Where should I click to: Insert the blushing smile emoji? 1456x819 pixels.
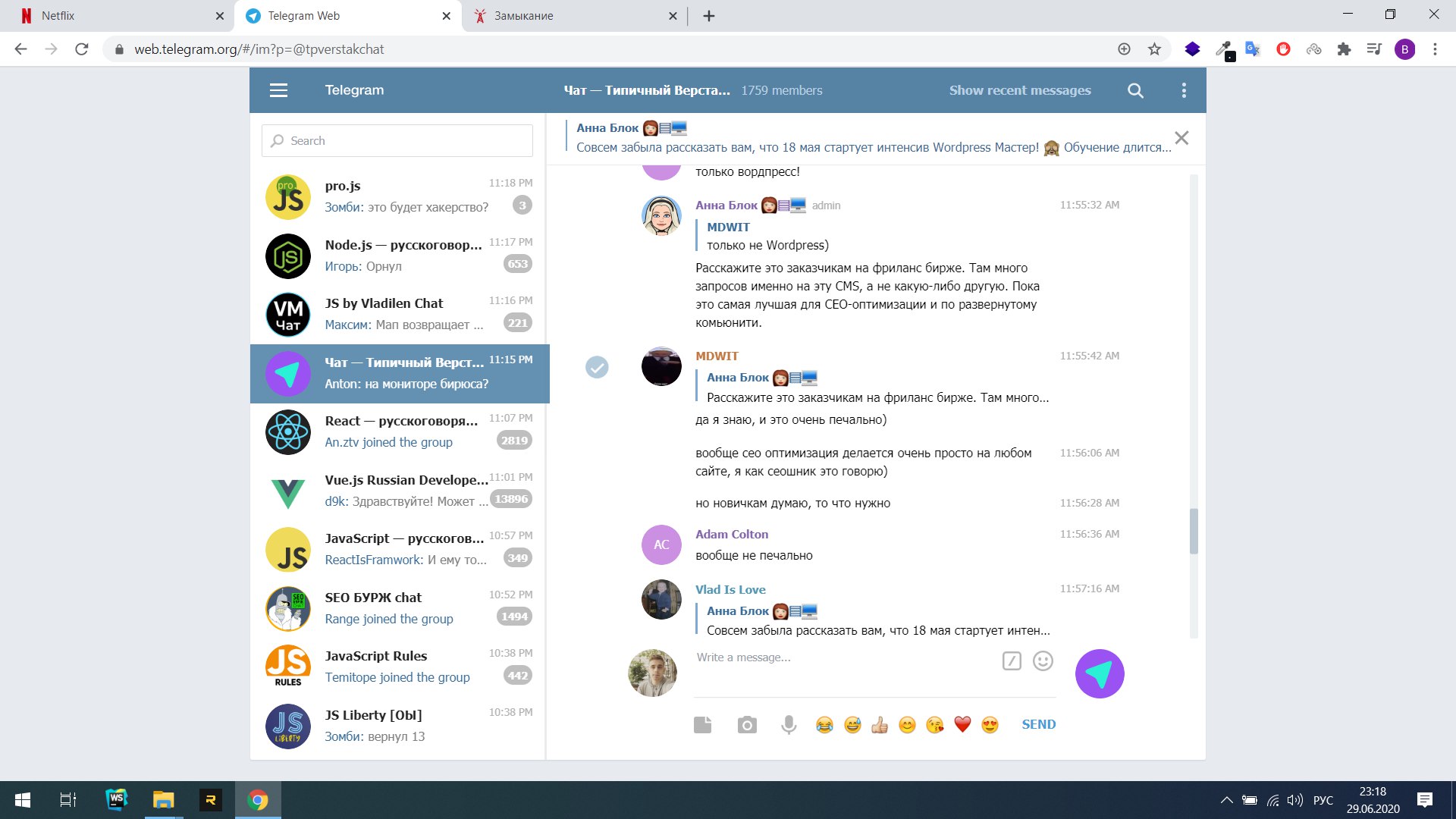[x=907, y=725]
